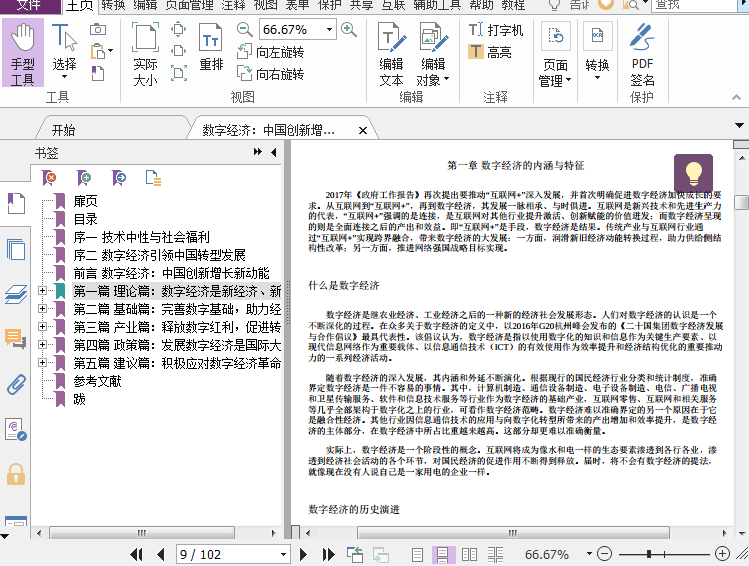Image resolution: width=749 pixels, height=566 pixels.
Task: Go to first page button
Action: [x=136, y=555]
